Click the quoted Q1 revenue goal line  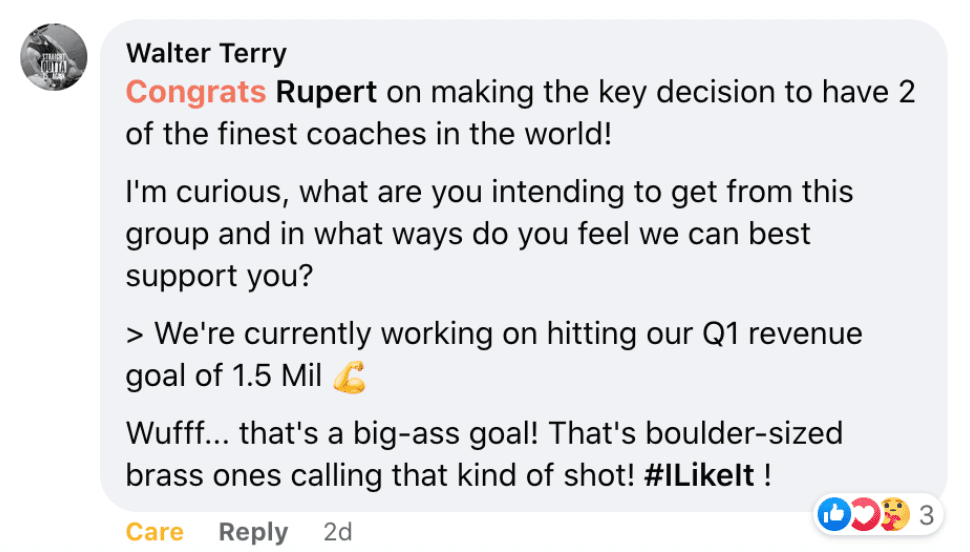[x=494, y=333]
